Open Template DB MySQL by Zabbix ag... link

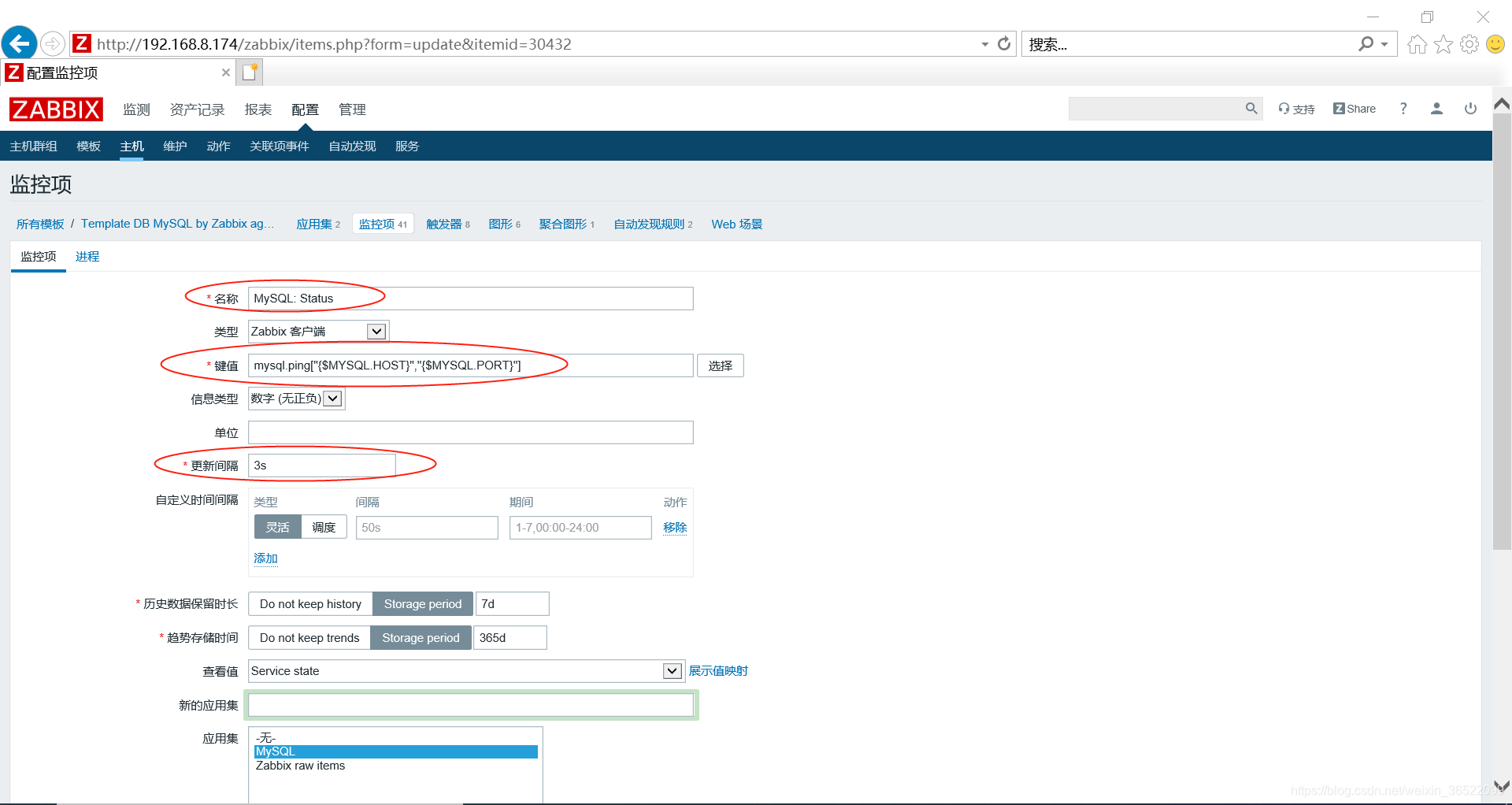click(x=177, y=224)
